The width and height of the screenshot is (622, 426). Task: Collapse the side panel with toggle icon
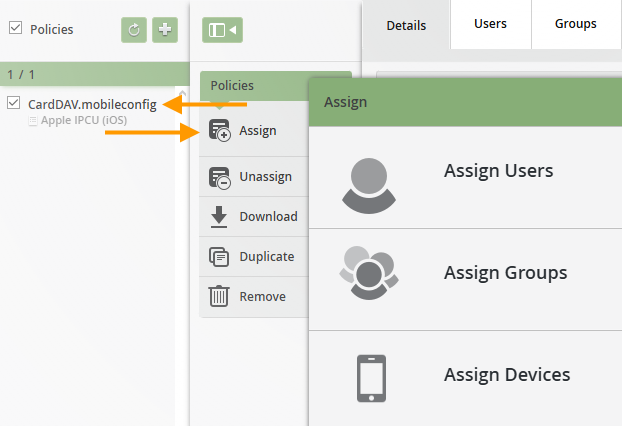click(x=222, y=30)
